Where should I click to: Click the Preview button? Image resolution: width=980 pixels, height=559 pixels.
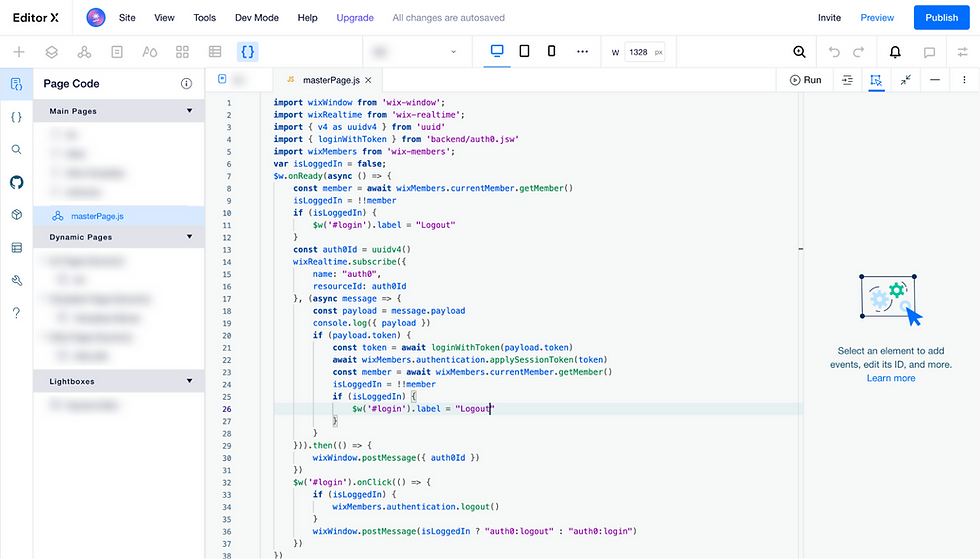[877, 18]
